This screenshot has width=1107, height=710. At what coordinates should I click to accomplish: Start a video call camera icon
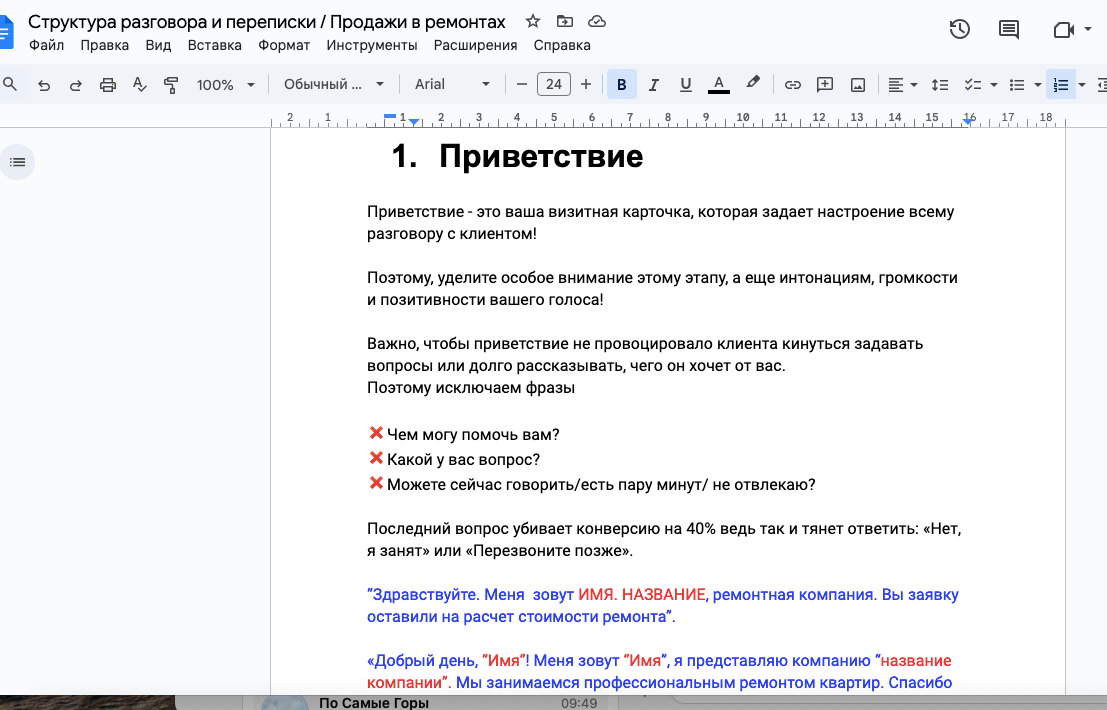coord(1063,30)
